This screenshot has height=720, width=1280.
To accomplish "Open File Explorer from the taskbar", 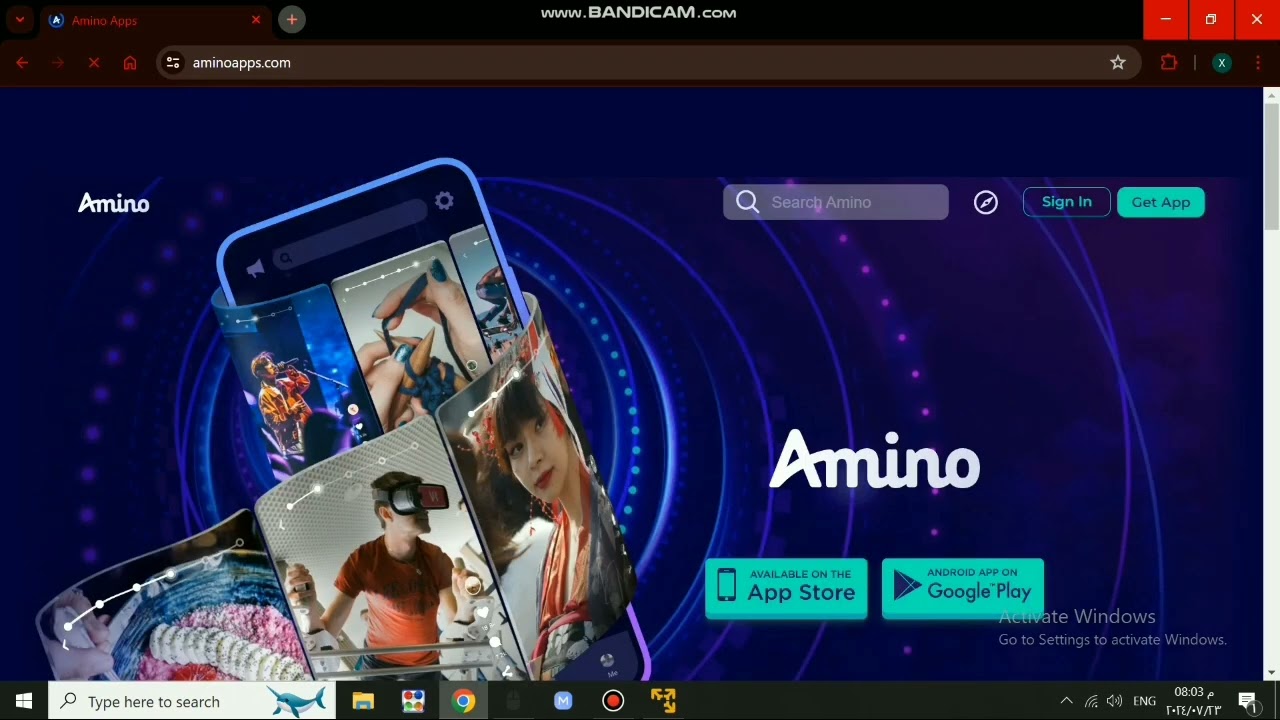I will (x=363, y=701).
